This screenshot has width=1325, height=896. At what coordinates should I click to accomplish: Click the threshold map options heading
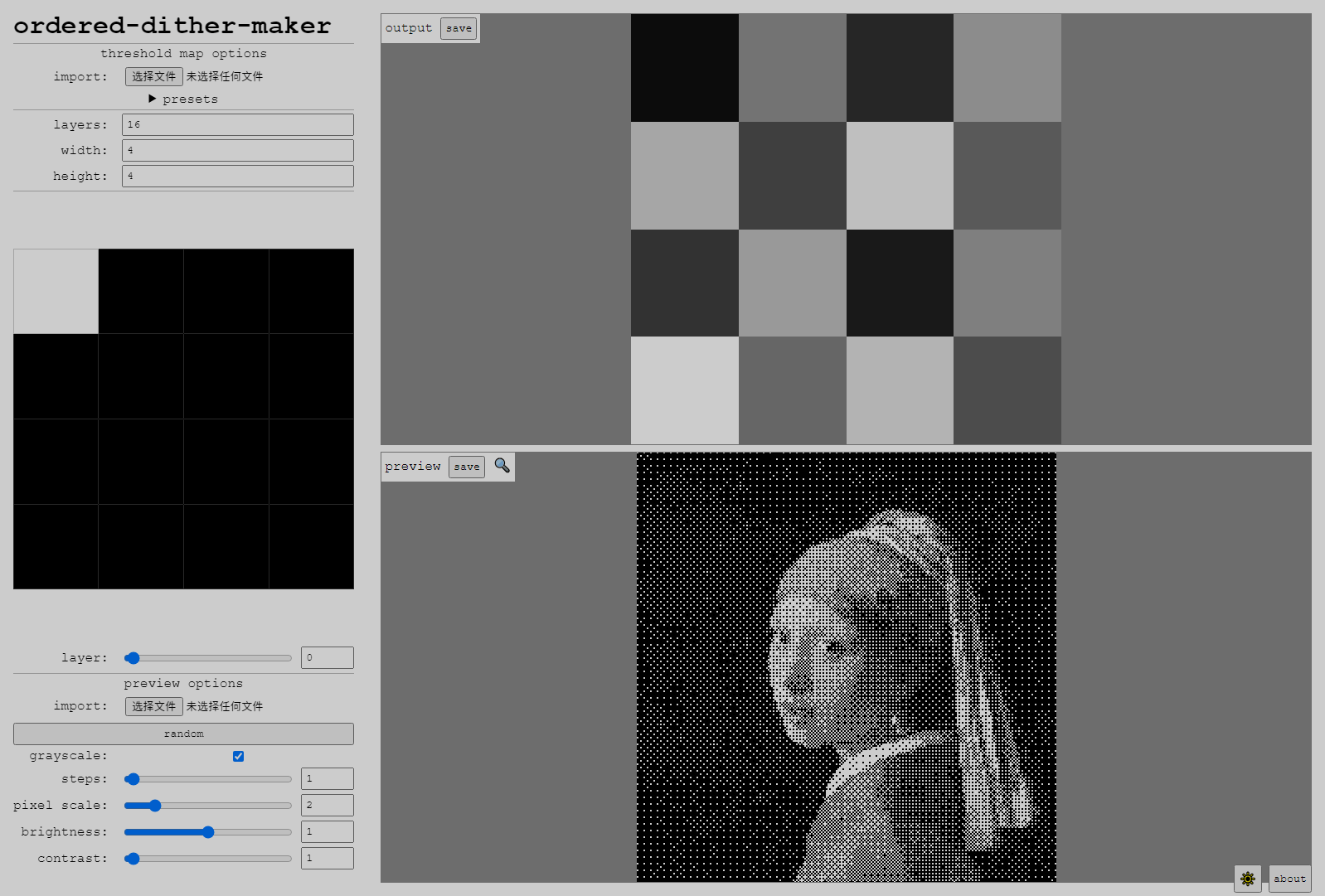(x=183, y=53)
